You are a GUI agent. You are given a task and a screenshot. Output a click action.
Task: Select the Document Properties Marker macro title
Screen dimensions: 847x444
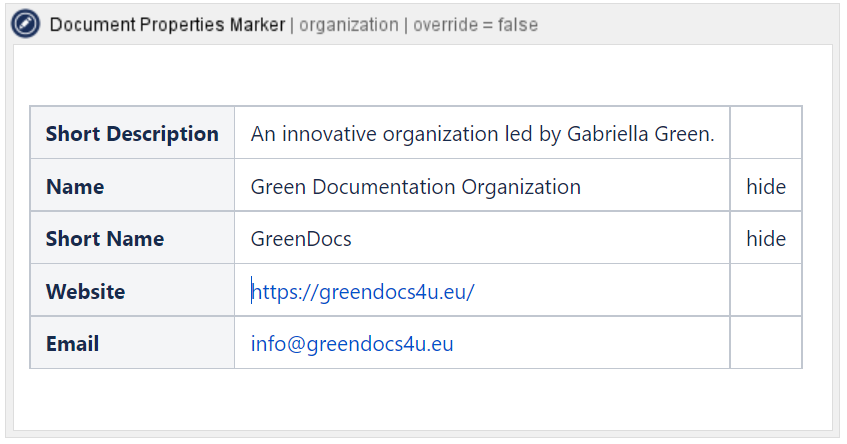(167, 25)
